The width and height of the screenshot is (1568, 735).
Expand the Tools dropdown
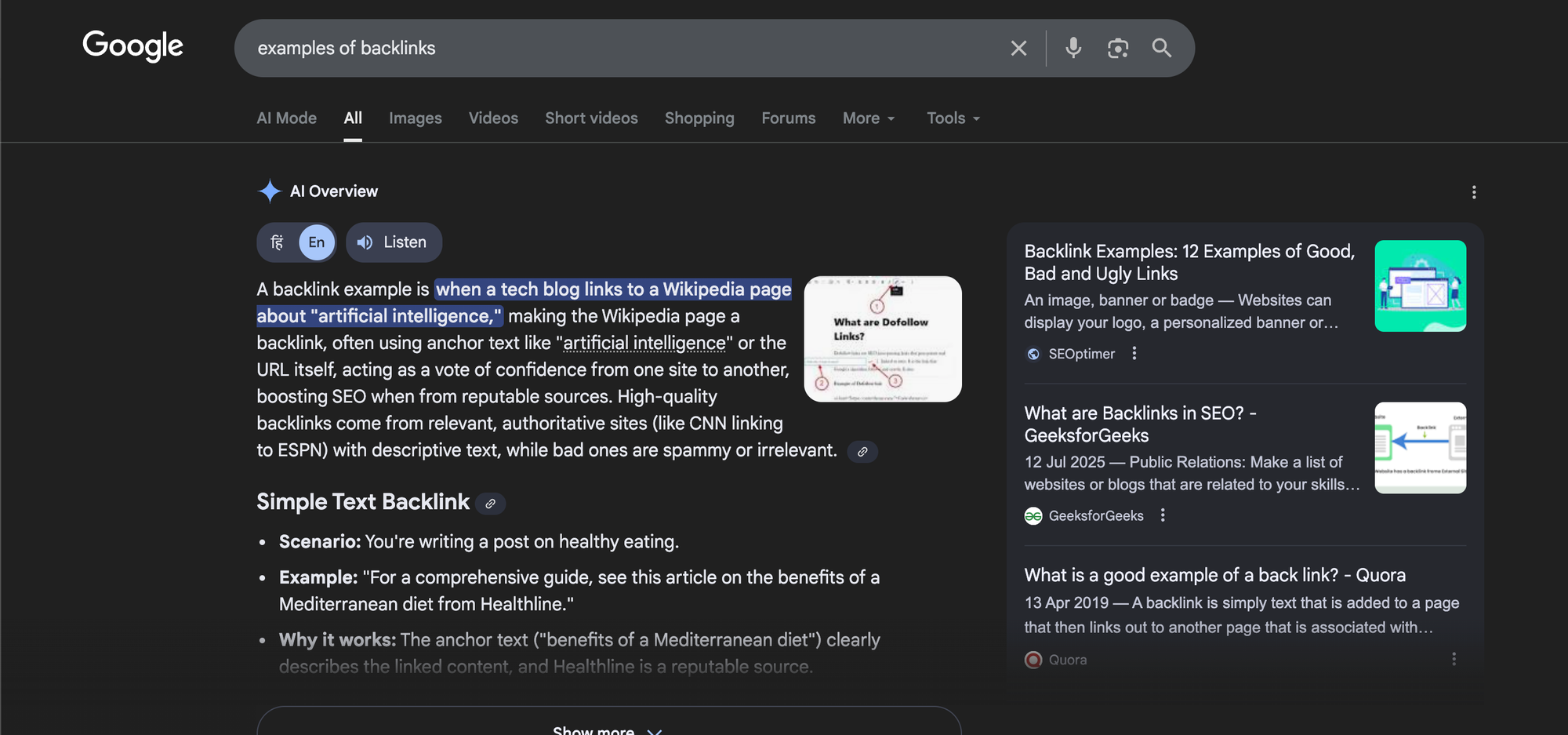click(952, 118)
